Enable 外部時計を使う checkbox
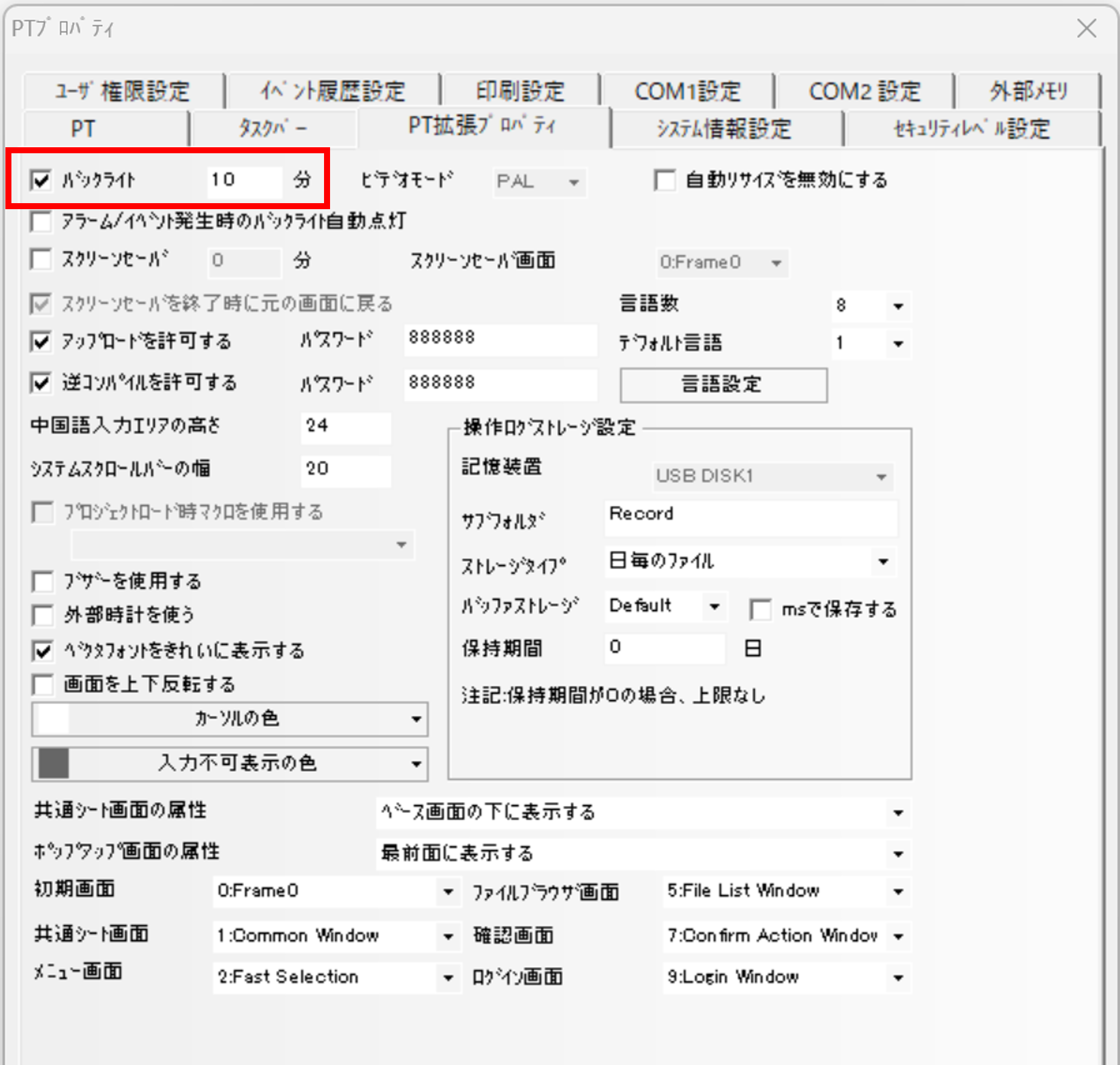This screenshot has width=1120, height=1065. coord(43,615)
